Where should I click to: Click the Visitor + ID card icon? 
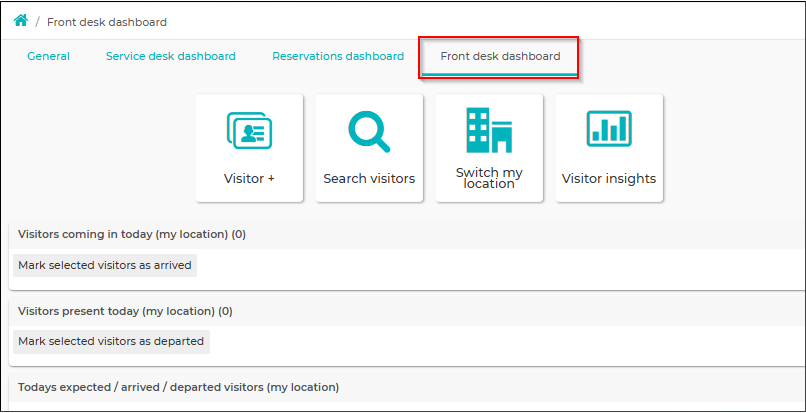249,131
